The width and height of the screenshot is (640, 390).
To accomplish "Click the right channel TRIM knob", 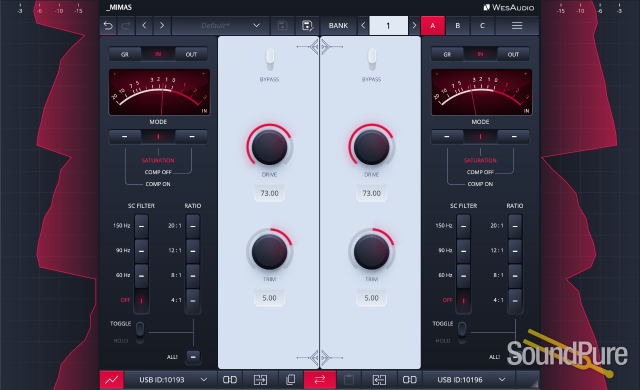I will (x=371, y=251).
